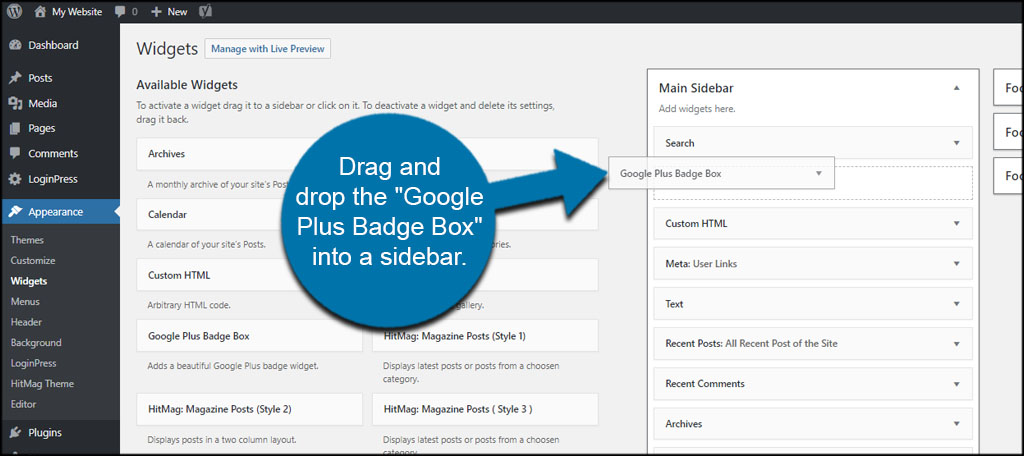The height and width of the screenshot is (456, 1024).
Task: Select HitMag: Magazine Posts (Style 1) widget
Action: pyautogui.click(x=485, y=336)
